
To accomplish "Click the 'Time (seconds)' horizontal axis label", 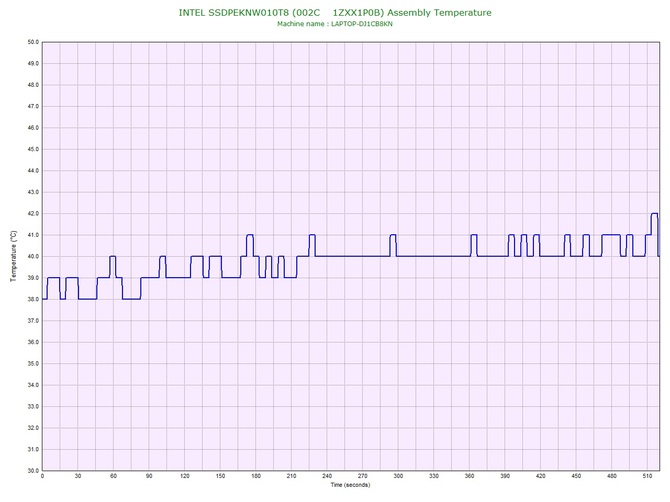I will click(350, 485).
